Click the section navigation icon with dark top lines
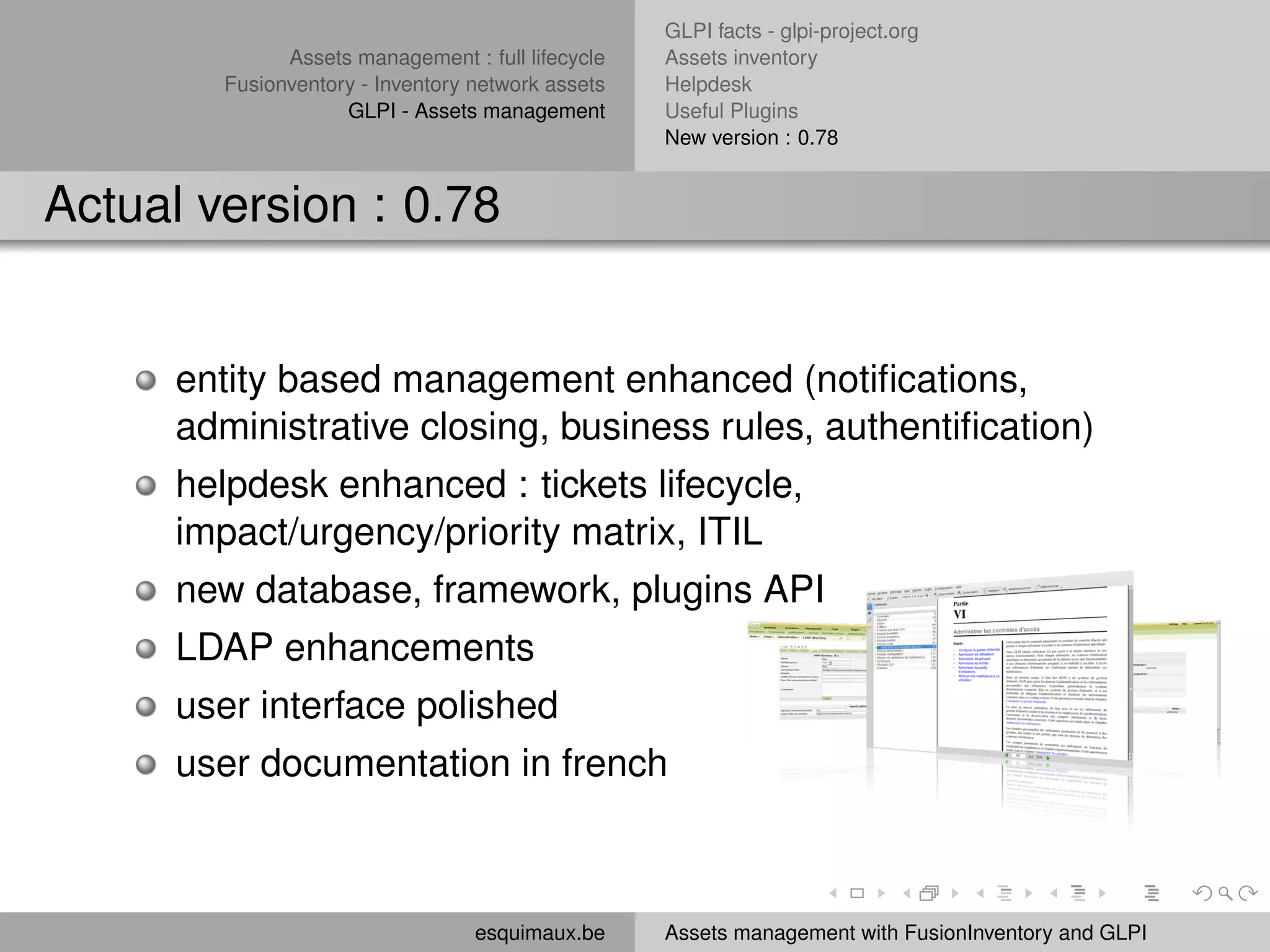This screenshot has width=1270, height=952. click(x=1078, y=893)
